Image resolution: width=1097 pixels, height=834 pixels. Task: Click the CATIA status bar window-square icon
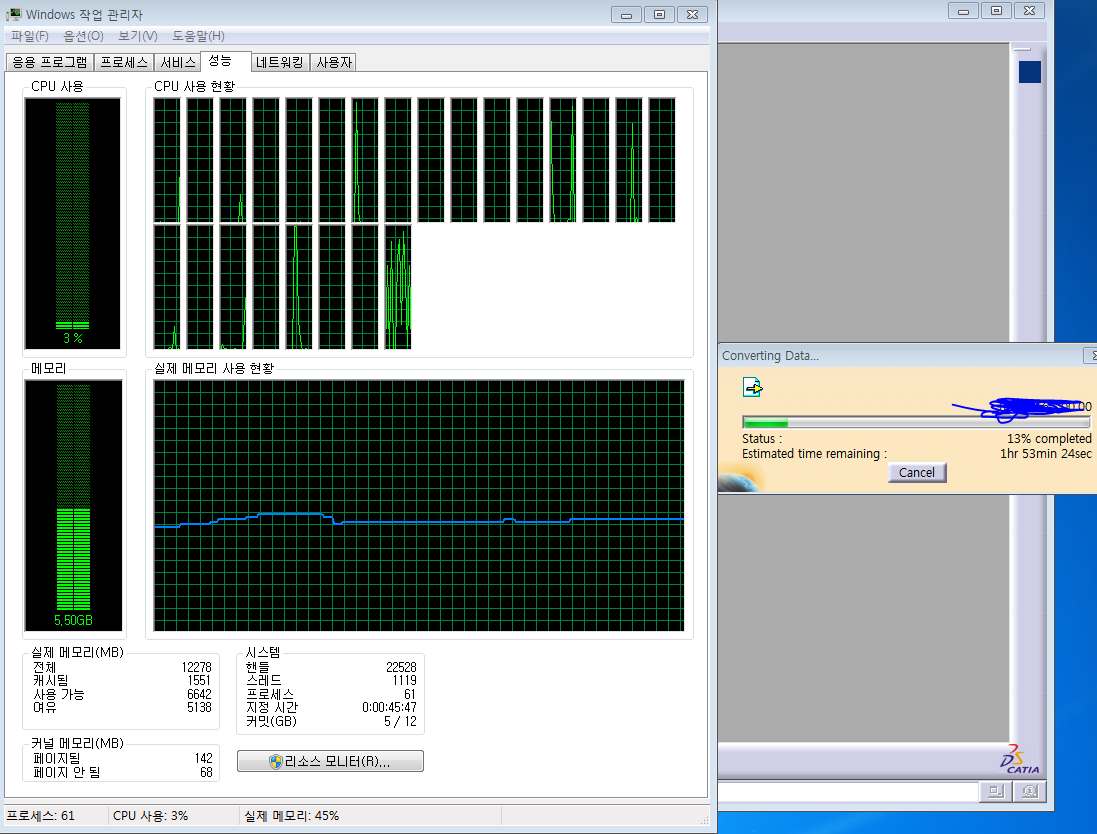pos(996,791)
